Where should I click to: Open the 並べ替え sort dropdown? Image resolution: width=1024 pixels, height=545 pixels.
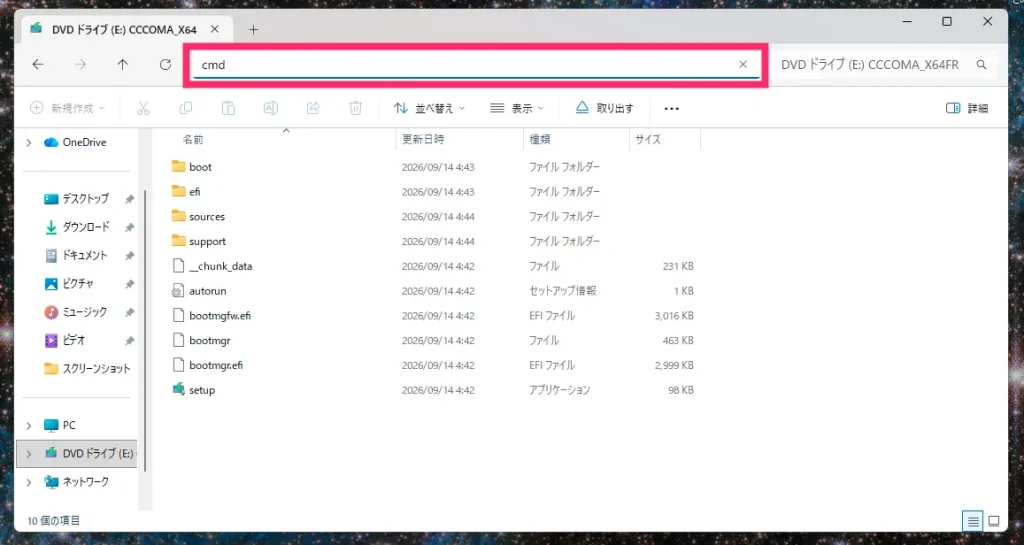click(429, 108)
